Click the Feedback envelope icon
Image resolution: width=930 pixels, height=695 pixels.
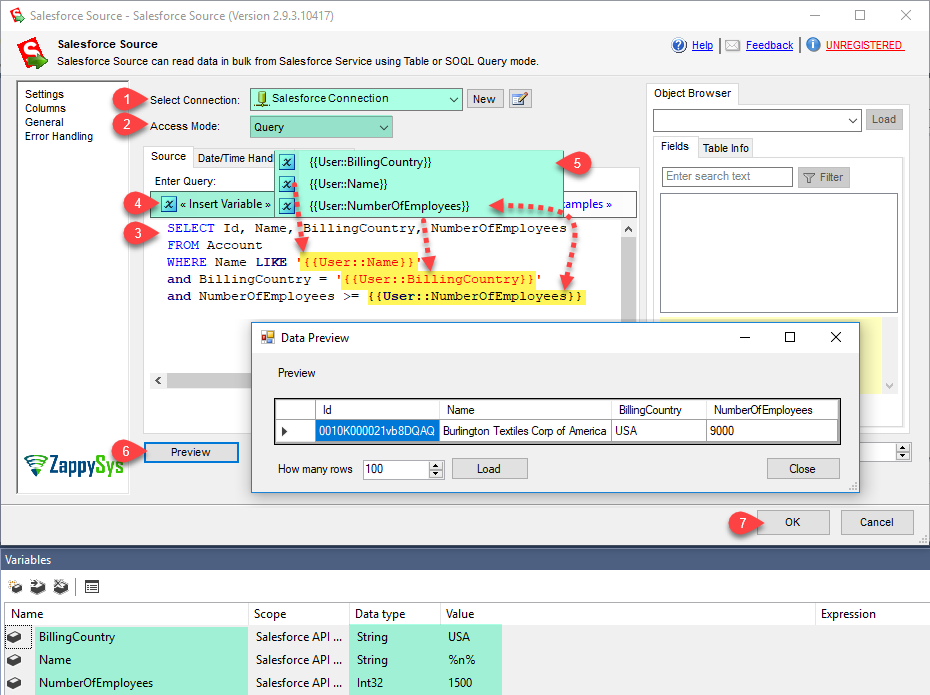click(x=732, y=46)
